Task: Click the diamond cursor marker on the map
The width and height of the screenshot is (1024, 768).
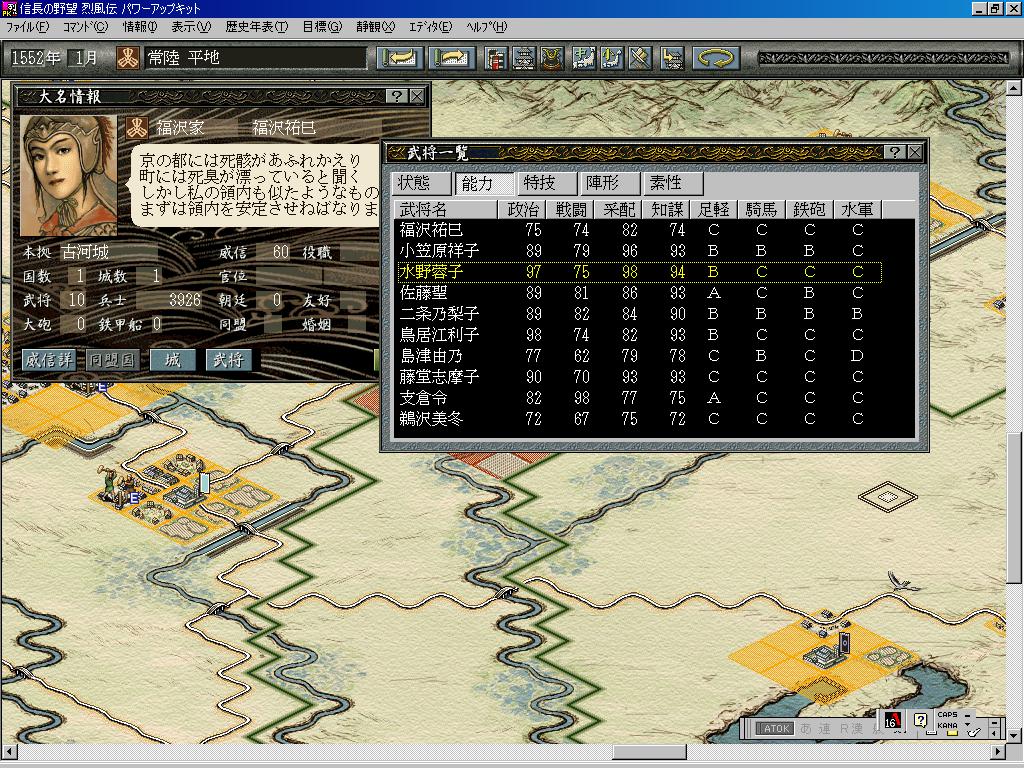Action: (888, 498)
